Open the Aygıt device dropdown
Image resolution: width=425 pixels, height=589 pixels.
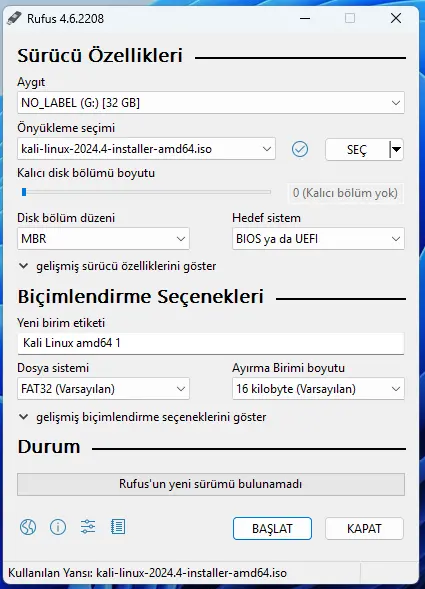211,103
